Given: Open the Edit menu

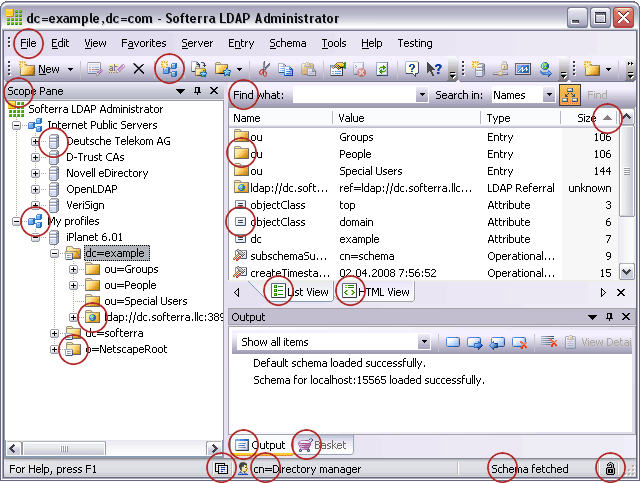Looking at the screenshot, I should pyautogui.click(x=60, y=43).
